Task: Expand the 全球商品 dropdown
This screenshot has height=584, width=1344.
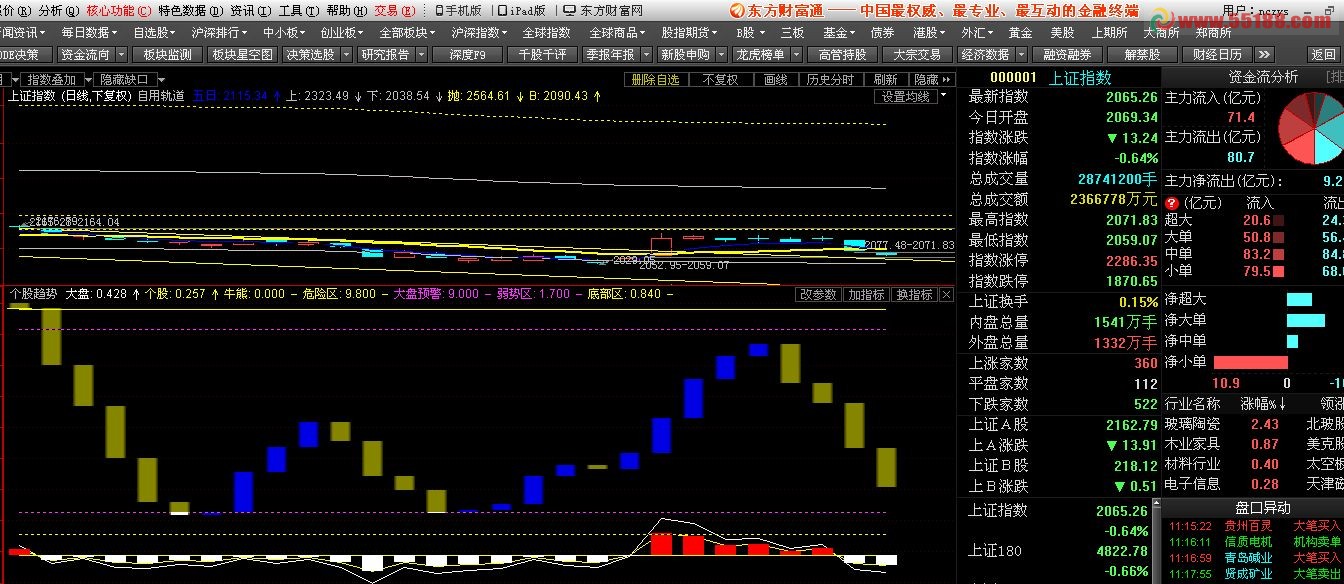Action: point(619,32)
